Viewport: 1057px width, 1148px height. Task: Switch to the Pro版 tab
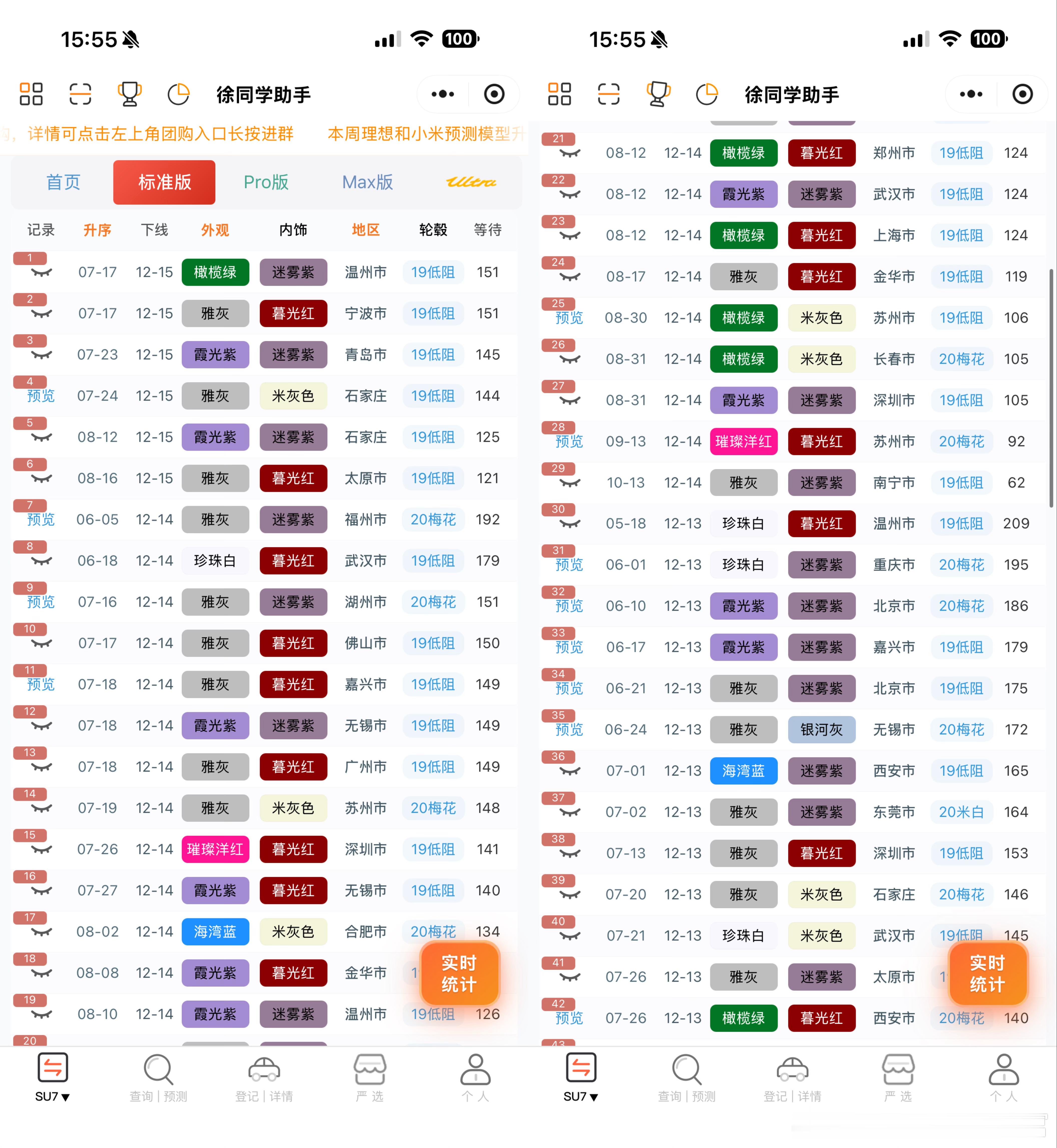[266, 182]
